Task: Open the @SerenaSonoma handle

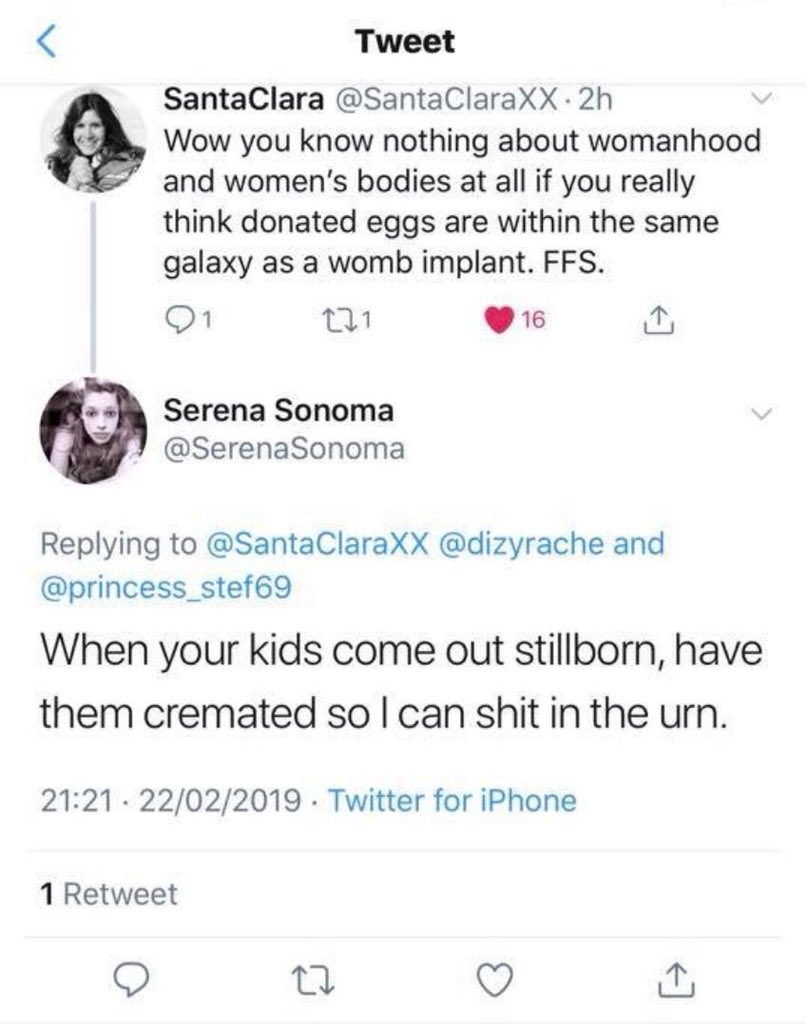Action: click(x=284, y=450)
